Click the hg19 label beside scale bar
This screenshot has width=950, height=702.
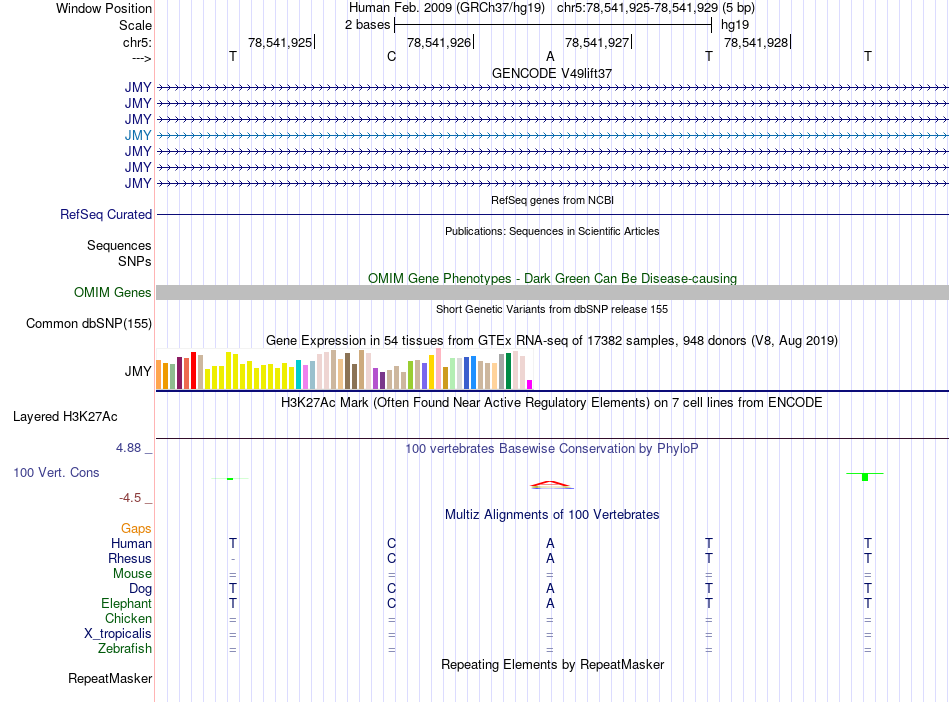[x=735, y=25]
